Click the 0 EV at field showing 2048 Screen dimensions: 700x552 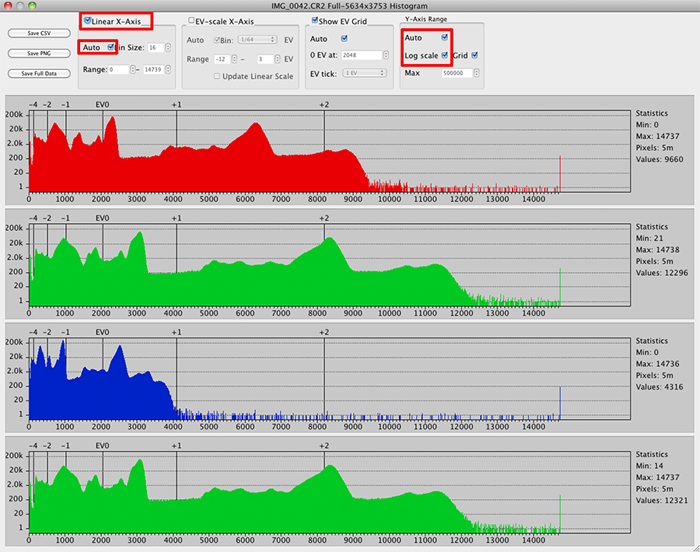pyautogui.click(x=362, y=55)
